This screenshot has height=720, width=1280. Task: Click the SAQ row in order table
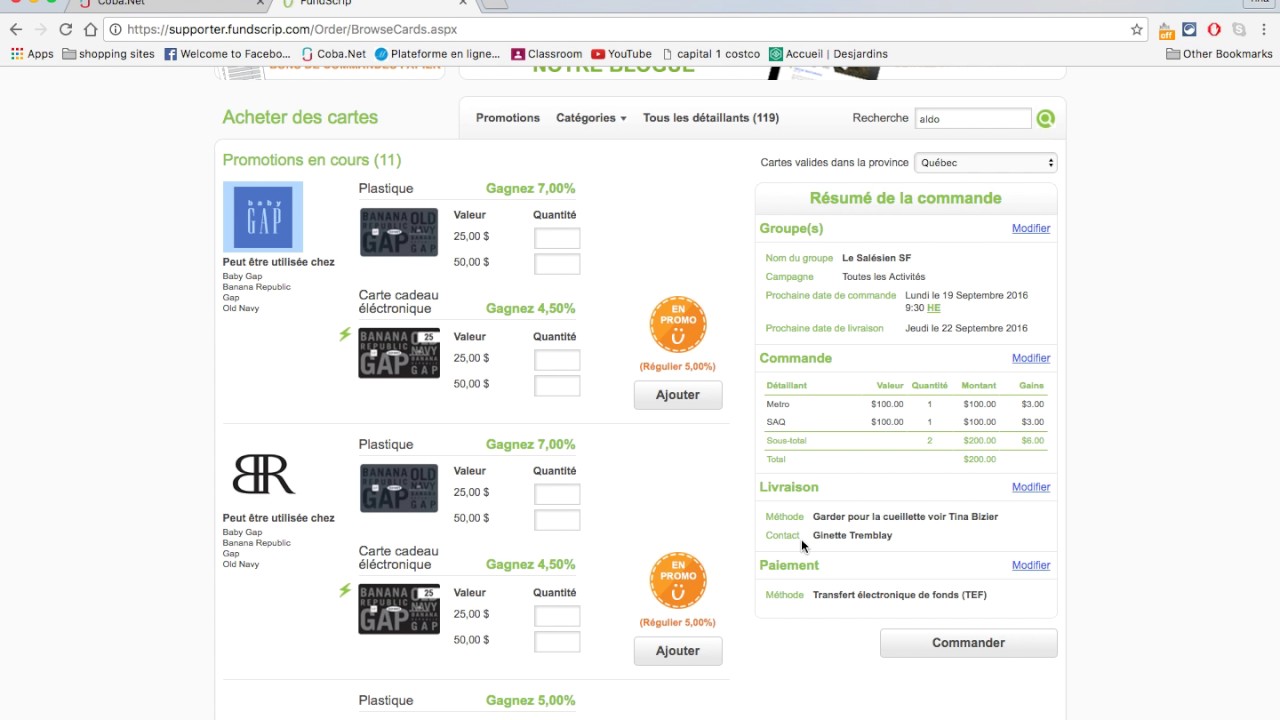click(x=905, y=422)
